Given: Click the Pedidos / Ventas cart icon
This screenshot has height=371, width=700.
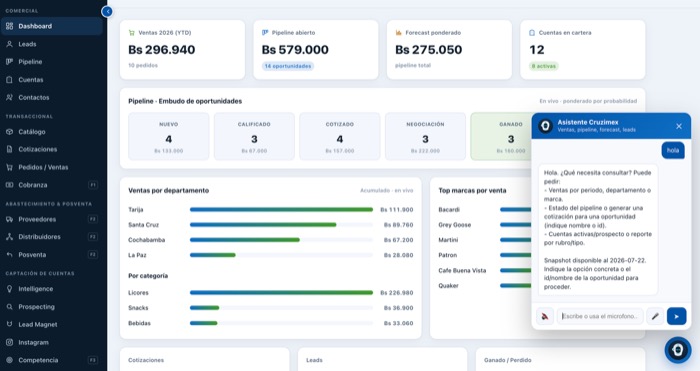Looking at the screenshot, I should click(x=9, y=167).
